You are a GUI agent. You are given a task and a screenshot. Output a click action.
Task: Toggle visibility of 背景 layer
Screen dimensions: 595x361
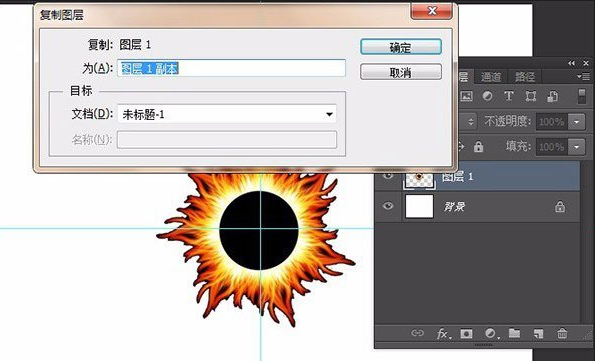388,206
